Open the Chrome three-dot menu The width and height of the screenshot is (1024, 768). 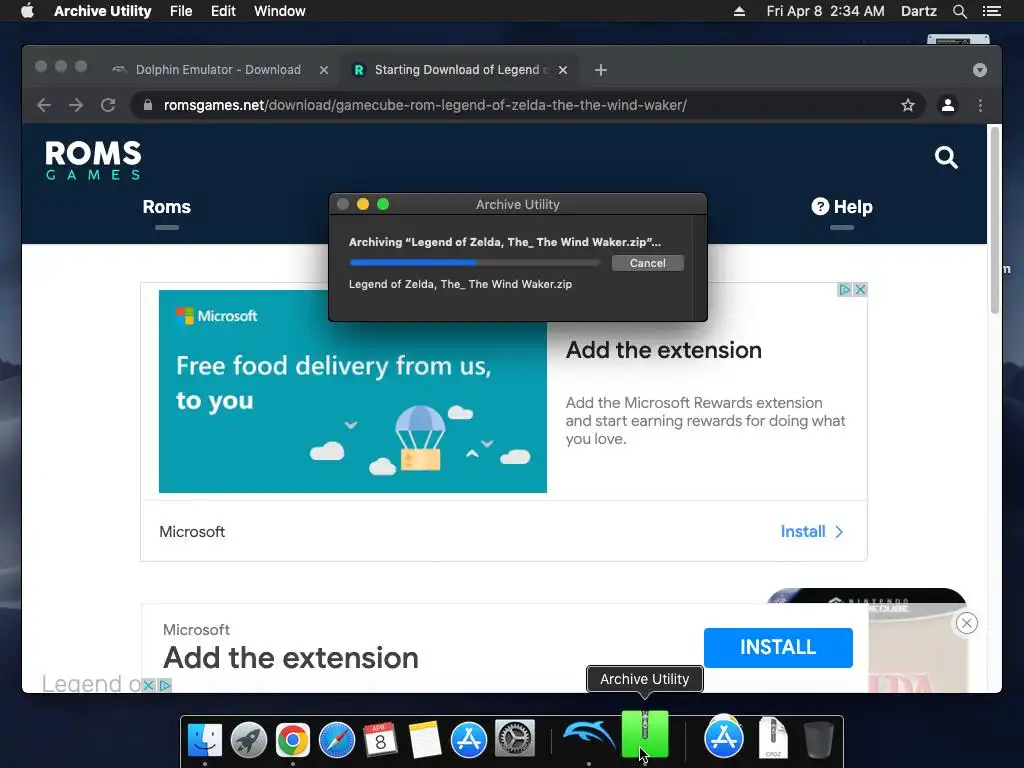point(980,105)
